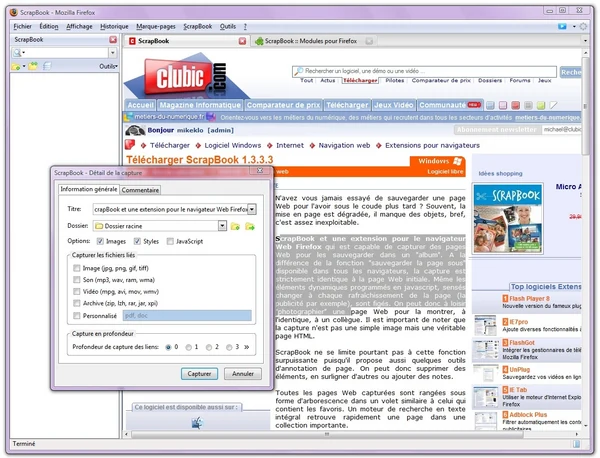The image size is (600, 458).
Task: Switch to the Commentaire tab
Action: (140, 190)
